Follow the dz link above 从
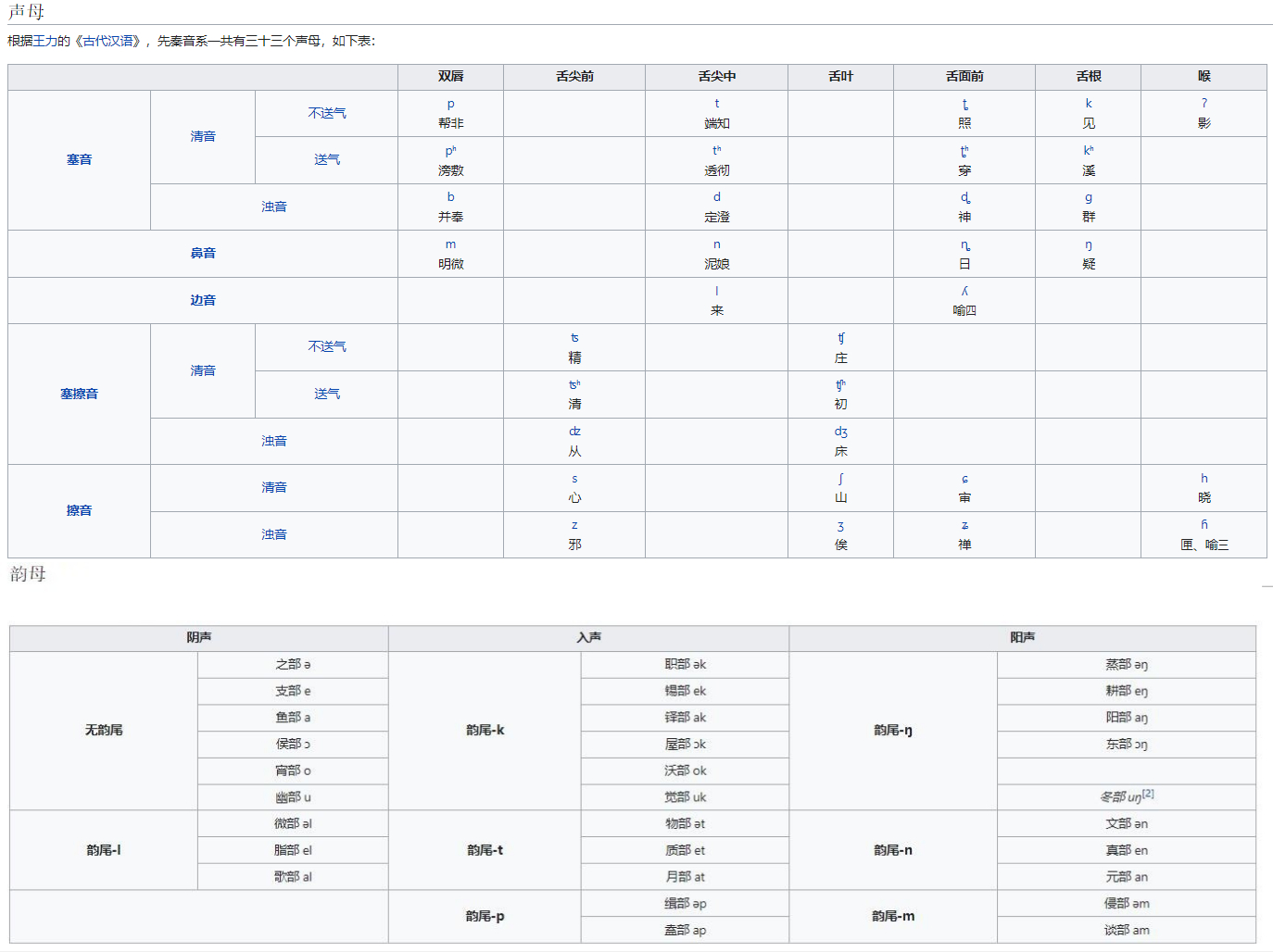This screenshot has height=952, width=1273. click(574, 432)
